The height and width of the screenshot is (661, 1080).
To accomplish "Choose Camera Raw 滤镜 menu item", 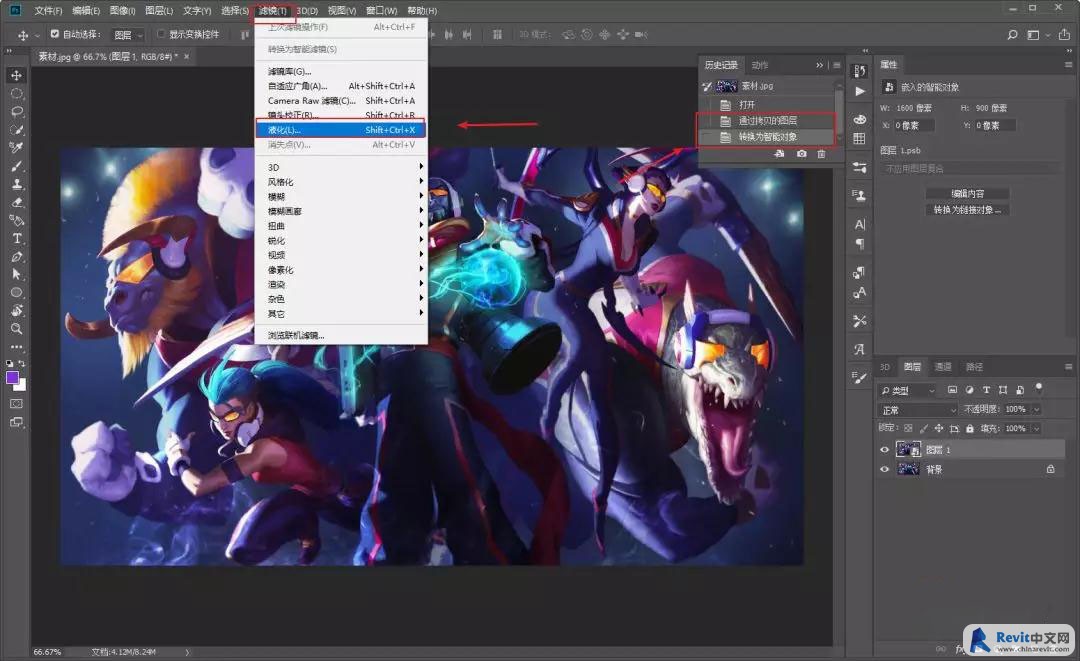I will (x=341, y=101).
